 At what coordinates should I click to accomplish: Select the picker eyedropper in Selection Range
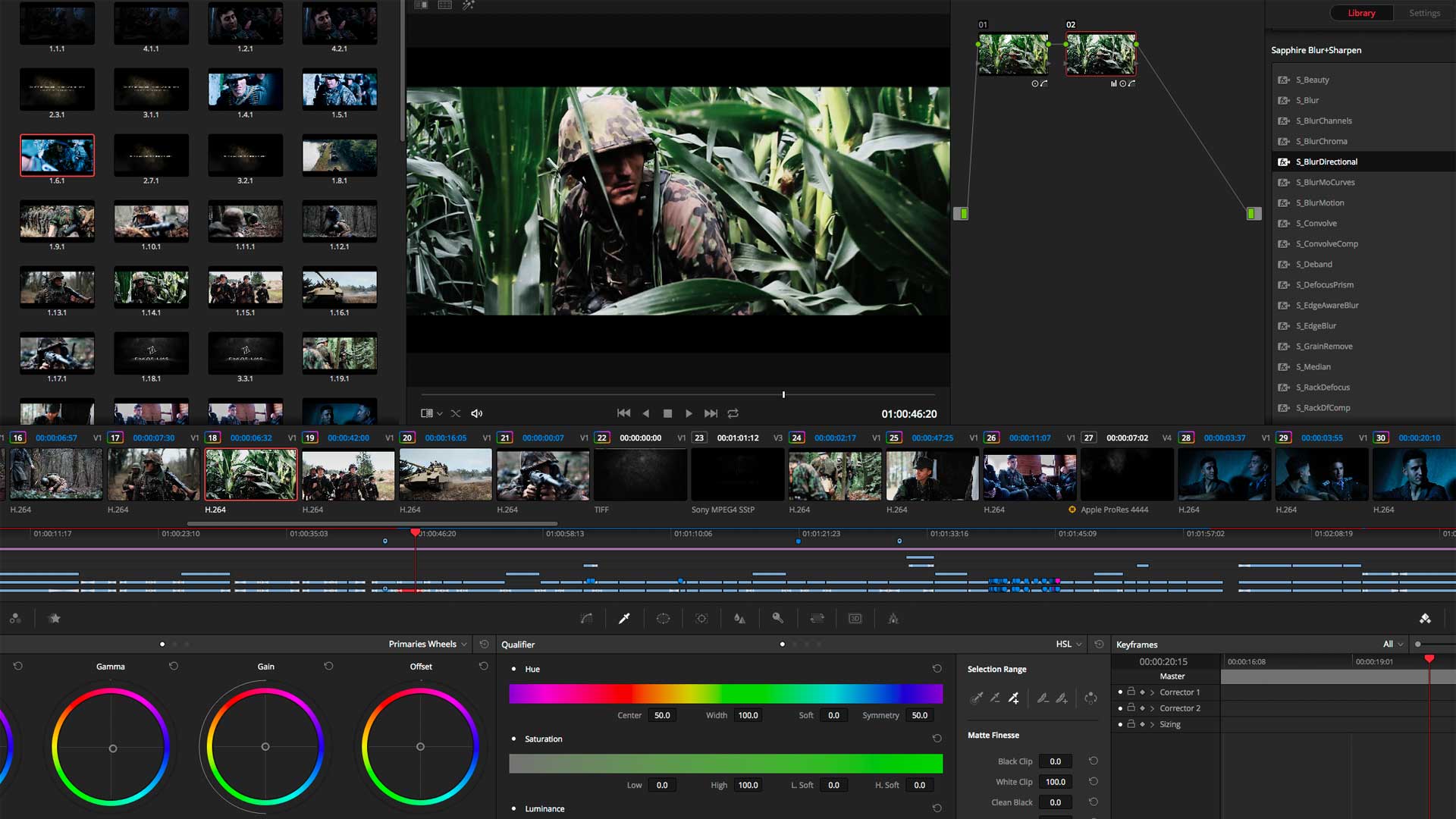click(977, 698)
